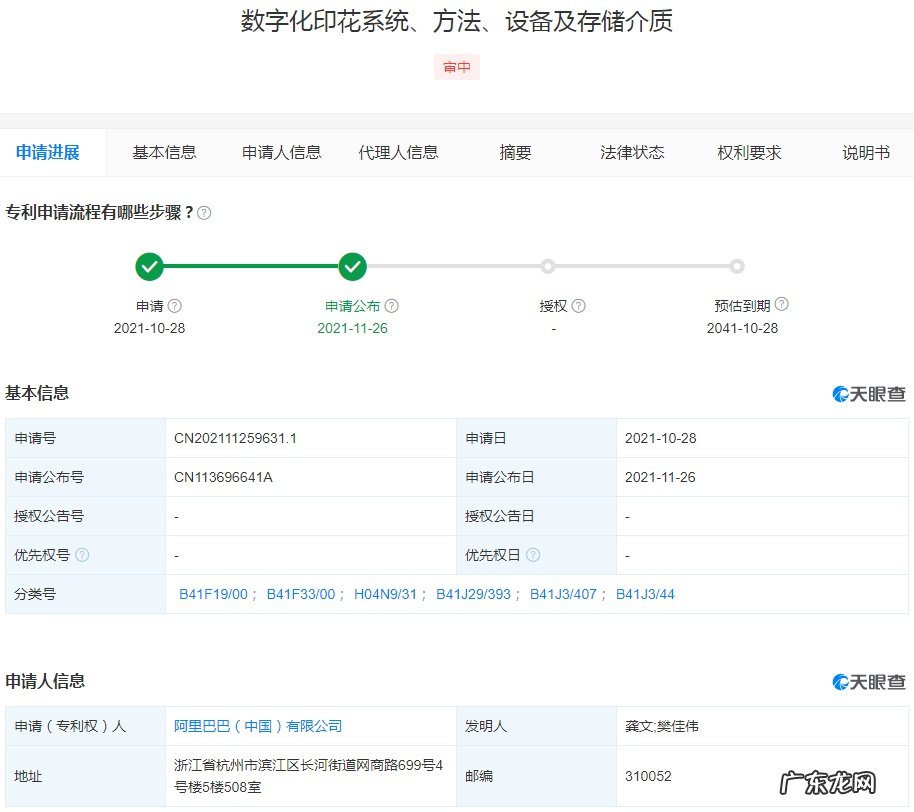
Task: Open the 申请人信息 tab
Action: pyautogui.click(x=281, y=153)
